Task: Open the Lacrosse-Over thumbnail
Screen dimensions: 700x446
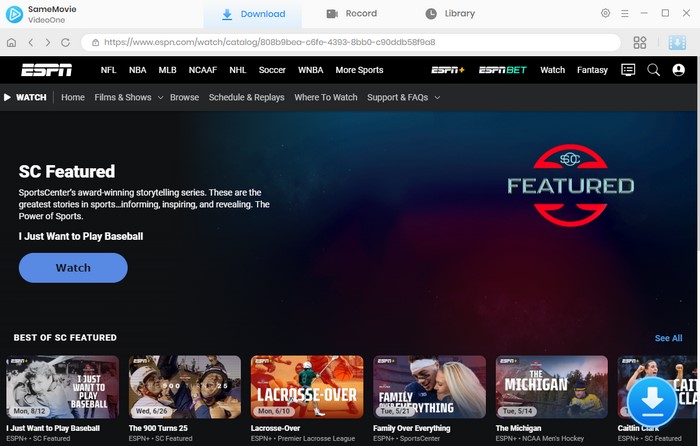Action: 307,387
